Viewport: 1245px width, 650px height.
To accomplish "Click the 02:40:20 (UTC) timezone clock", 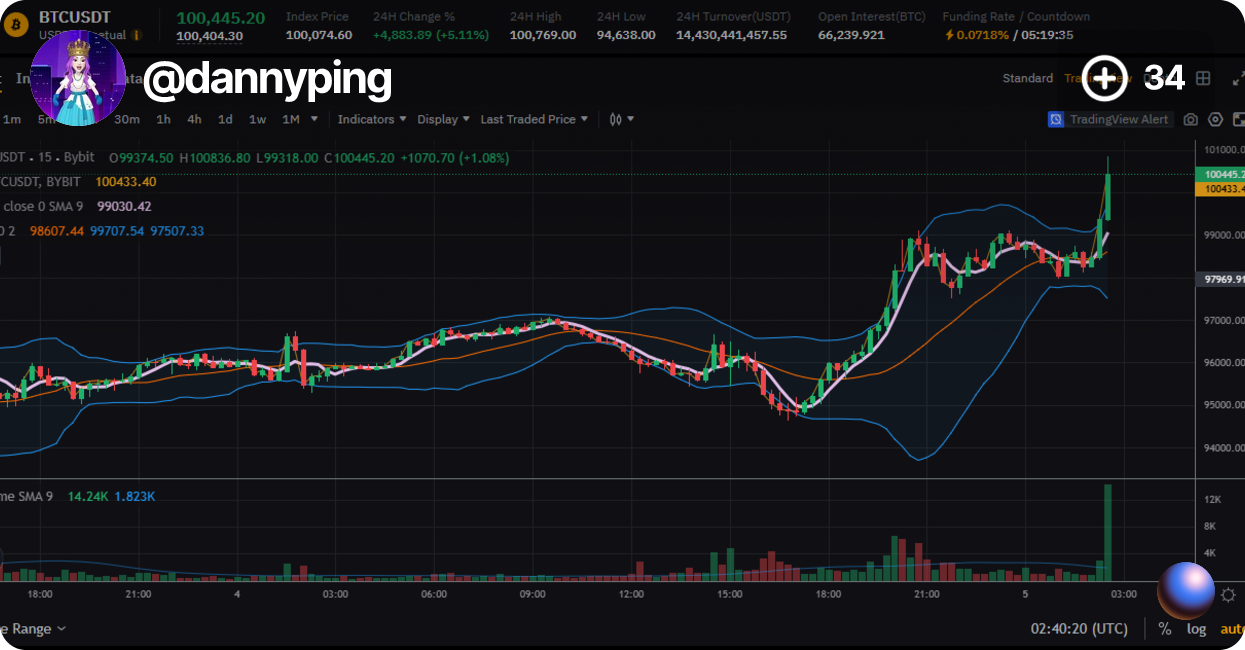I will point(1079,629).
